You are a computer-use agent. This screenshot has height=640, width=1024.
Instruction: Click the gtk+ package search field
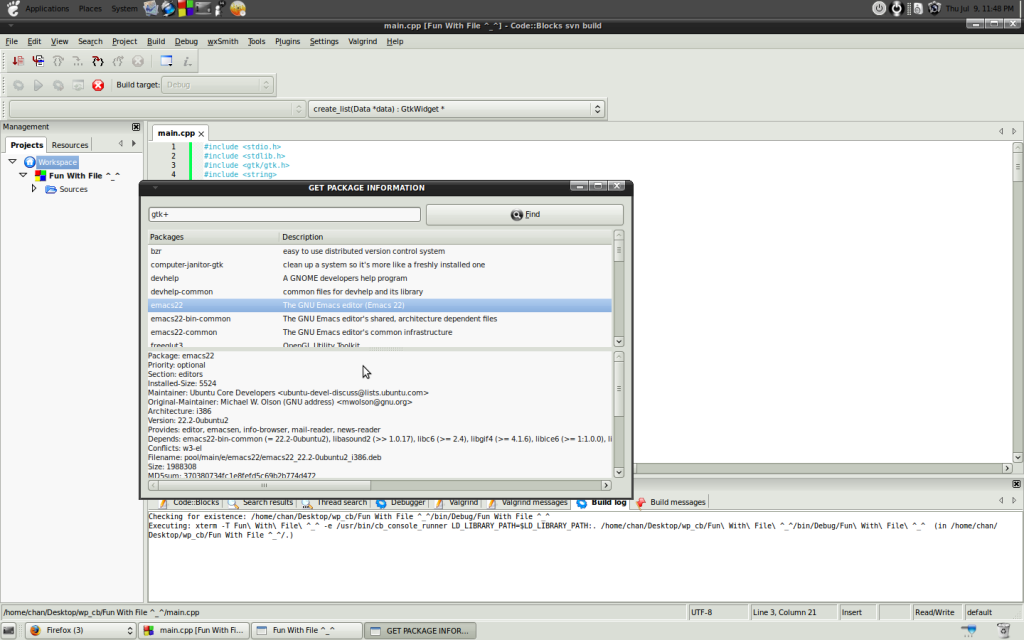pyautogui.click(x=284, y=214)
